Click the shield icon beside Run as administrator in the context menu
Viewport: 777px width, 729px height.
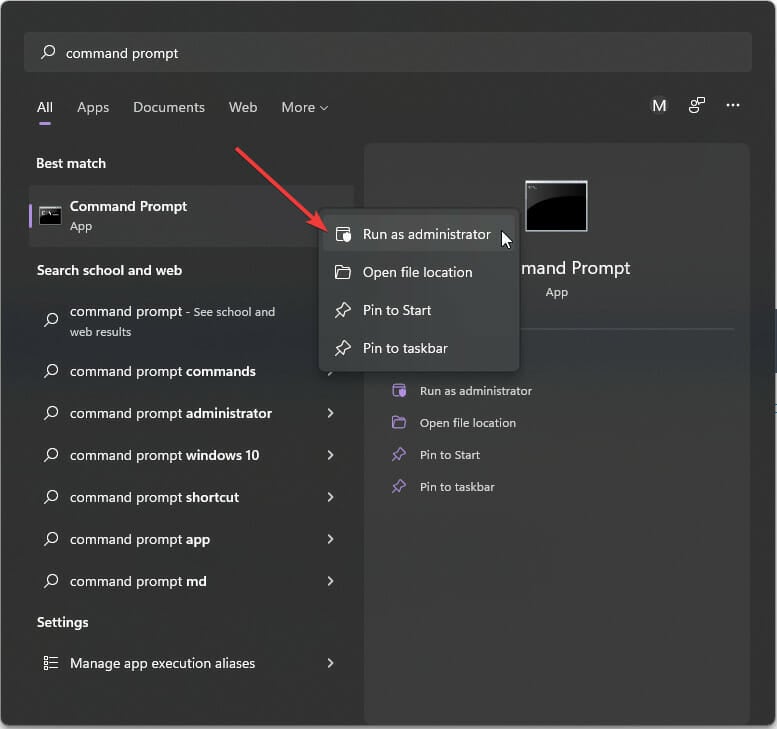pyautogui.click(x=343, y=235)
